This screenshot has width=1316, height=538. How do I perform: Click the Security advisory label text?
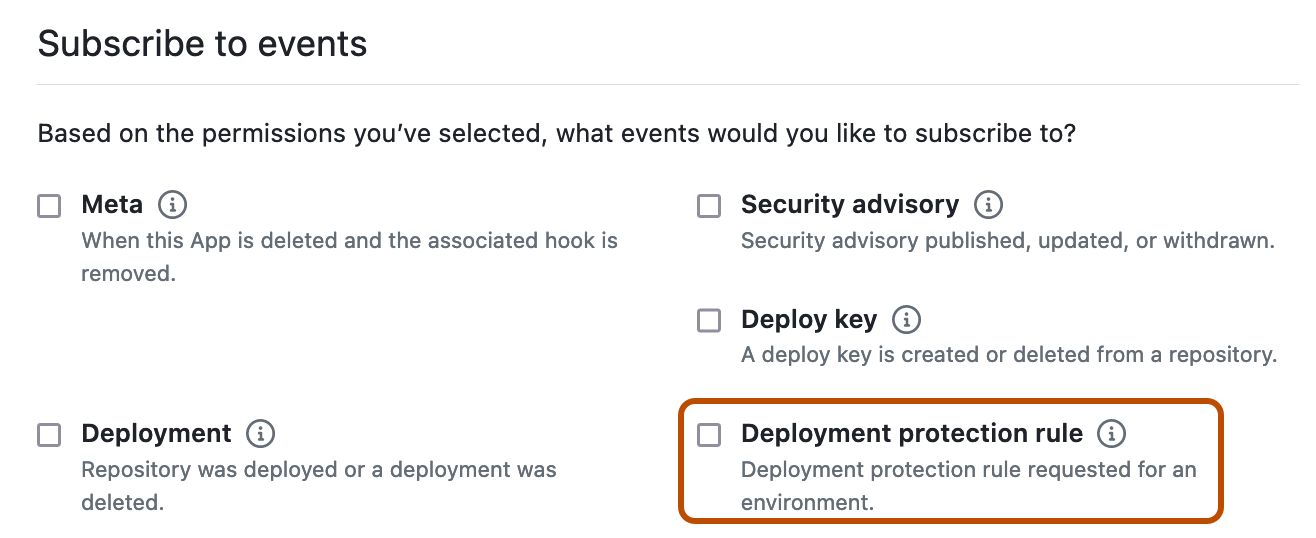(x=849, y=205)
